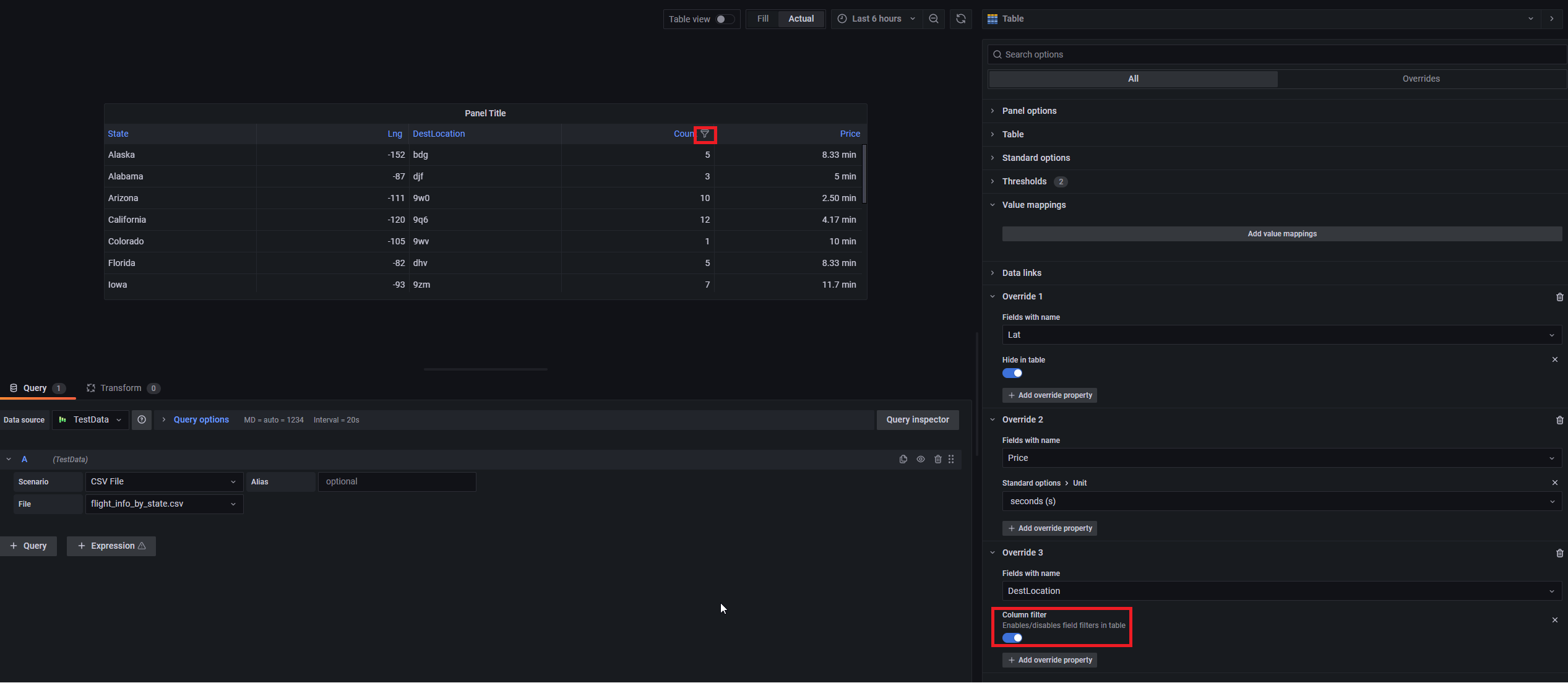This screenshot has height=683, width=1568.
Task: Click the refresh dashboard icon
Action: [960, 19]
